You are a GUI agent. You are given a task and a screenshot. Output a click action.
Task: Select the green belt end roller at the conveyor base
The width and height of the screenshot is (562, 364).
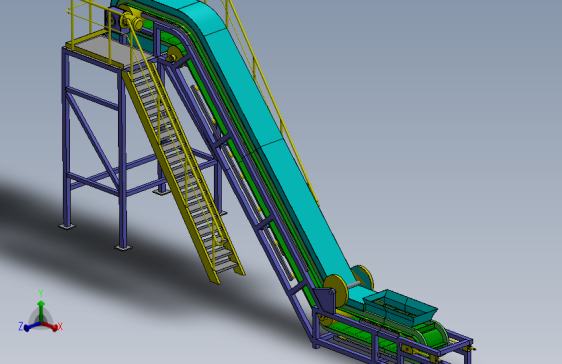[435, 336]
